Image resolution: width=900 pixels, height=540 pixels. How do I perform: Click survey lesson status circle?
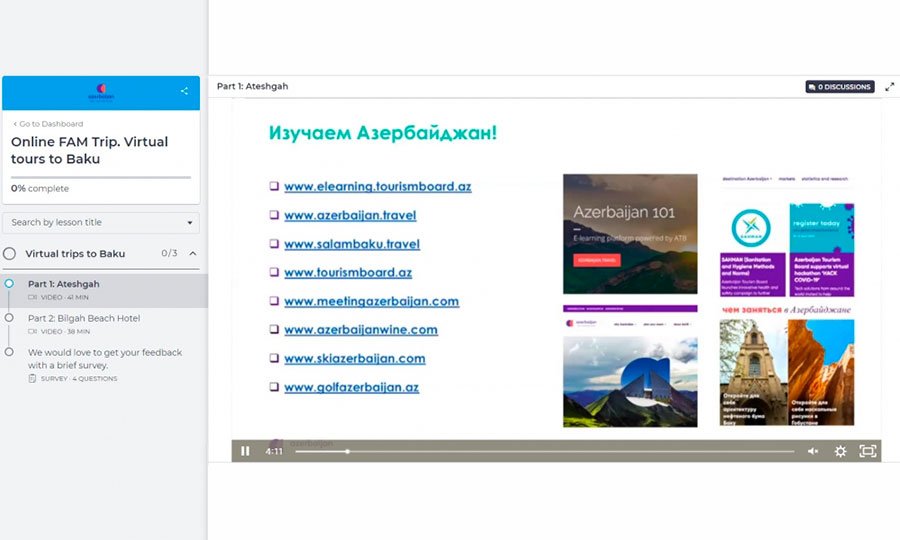(x=9, y=352)
